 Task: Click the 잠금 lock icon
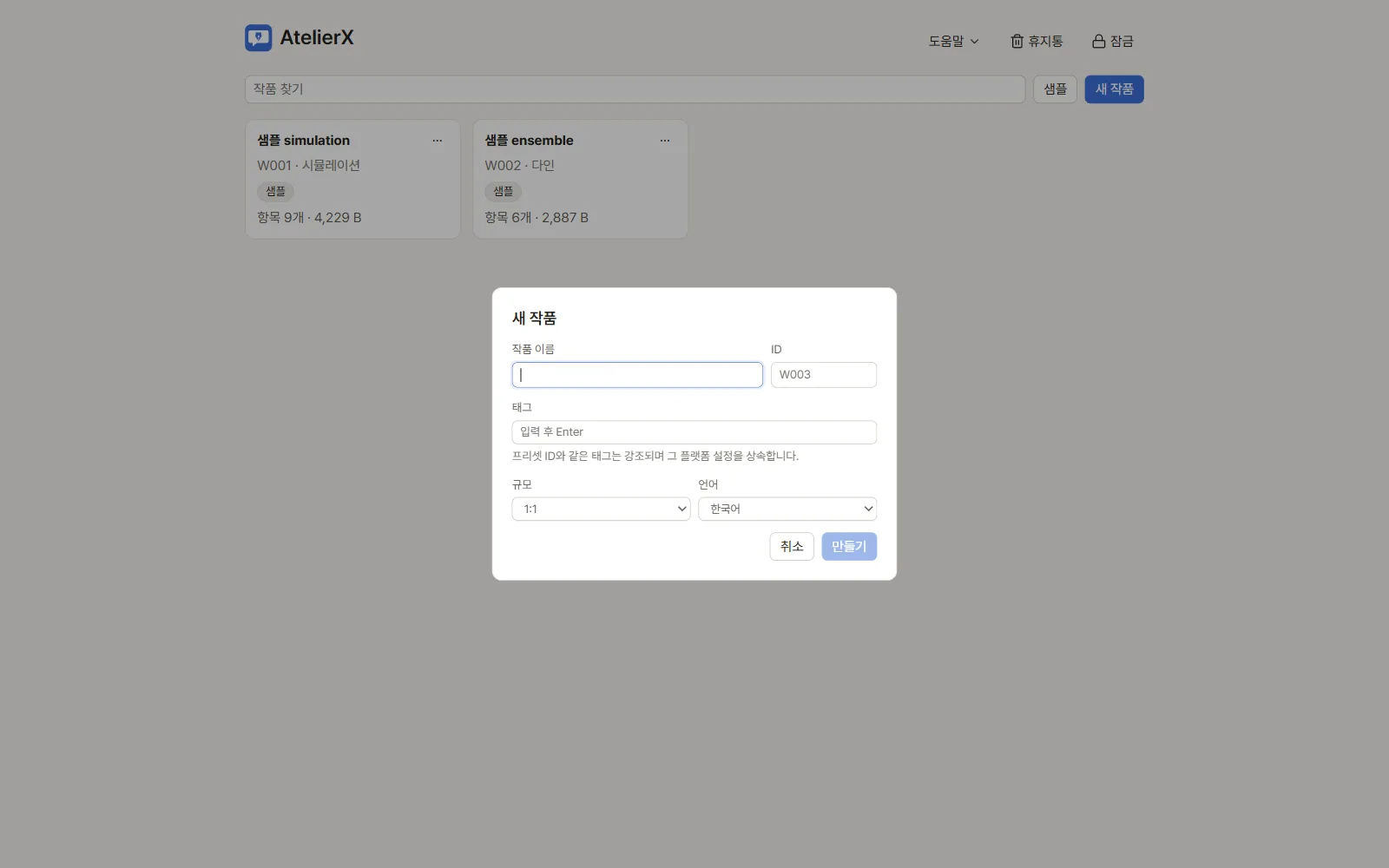coord(1098,41)
